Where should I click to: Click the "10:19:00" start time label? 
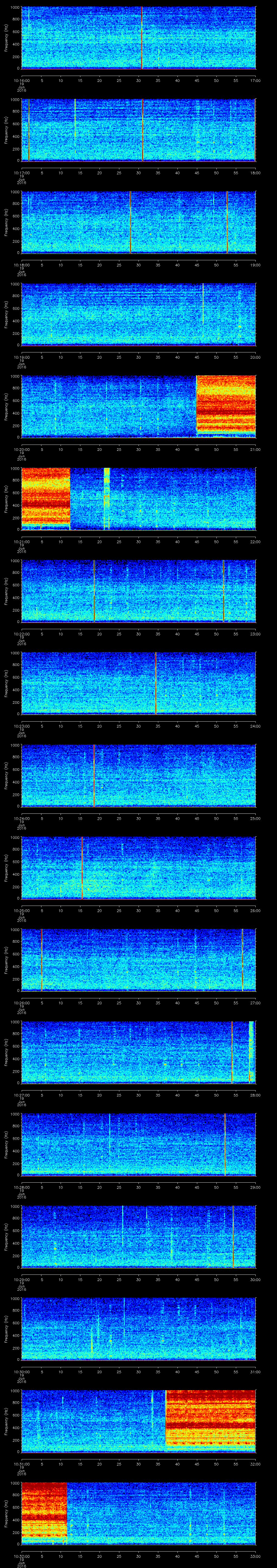pos(21,357)
